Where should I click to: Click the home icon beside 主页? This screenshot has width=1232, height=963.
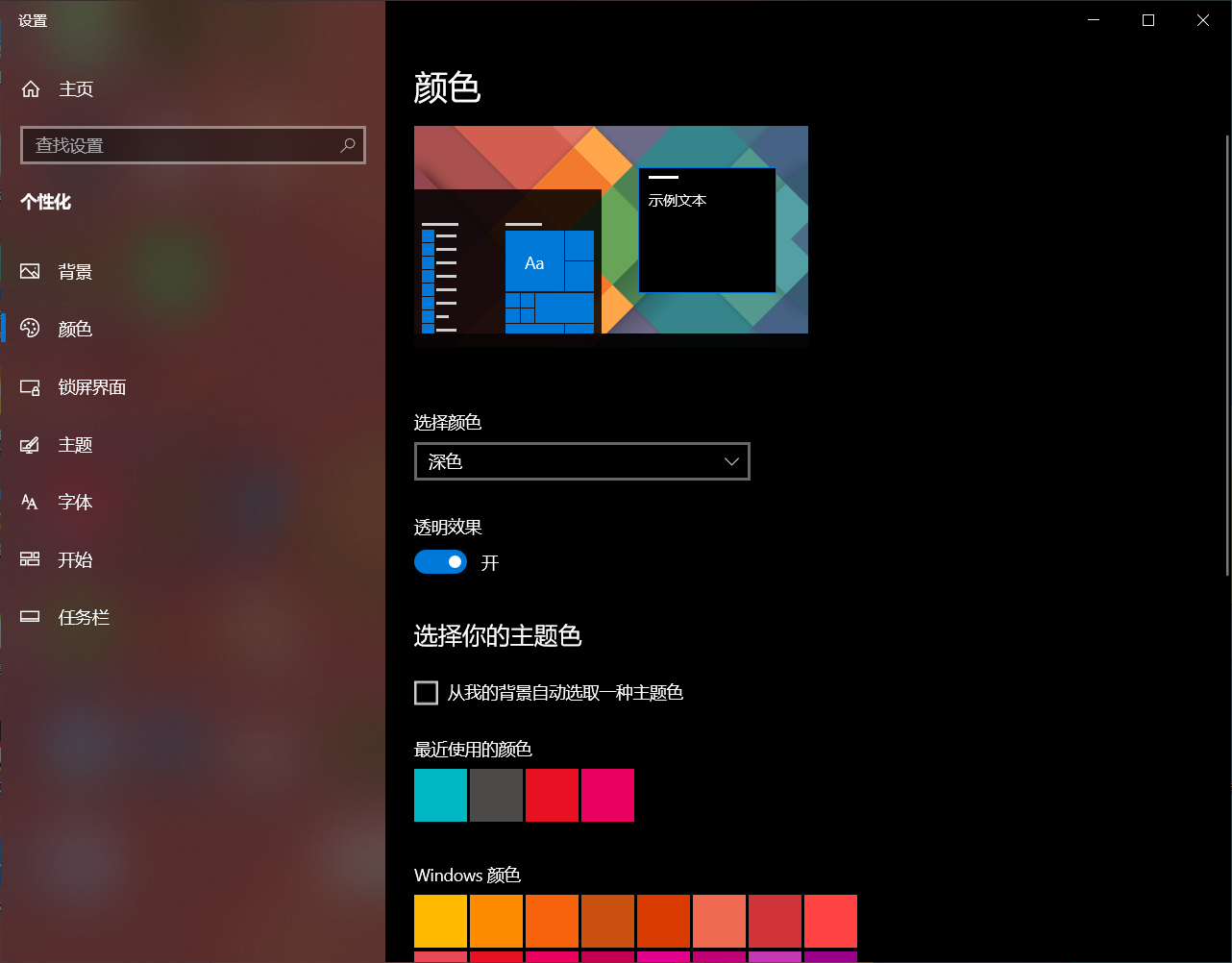tap(31, 89)
